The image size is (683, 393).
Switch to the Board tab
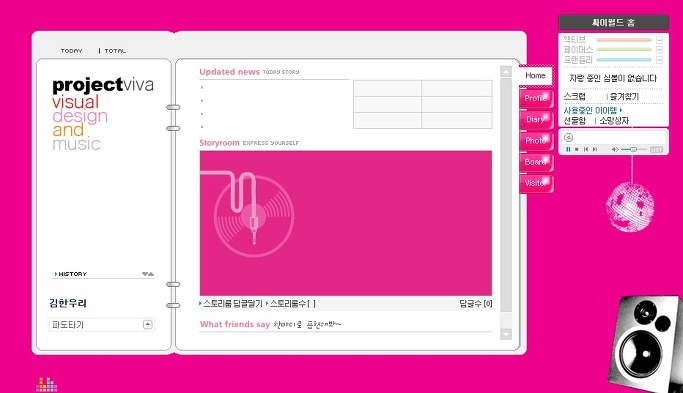(x=536, y=162)
